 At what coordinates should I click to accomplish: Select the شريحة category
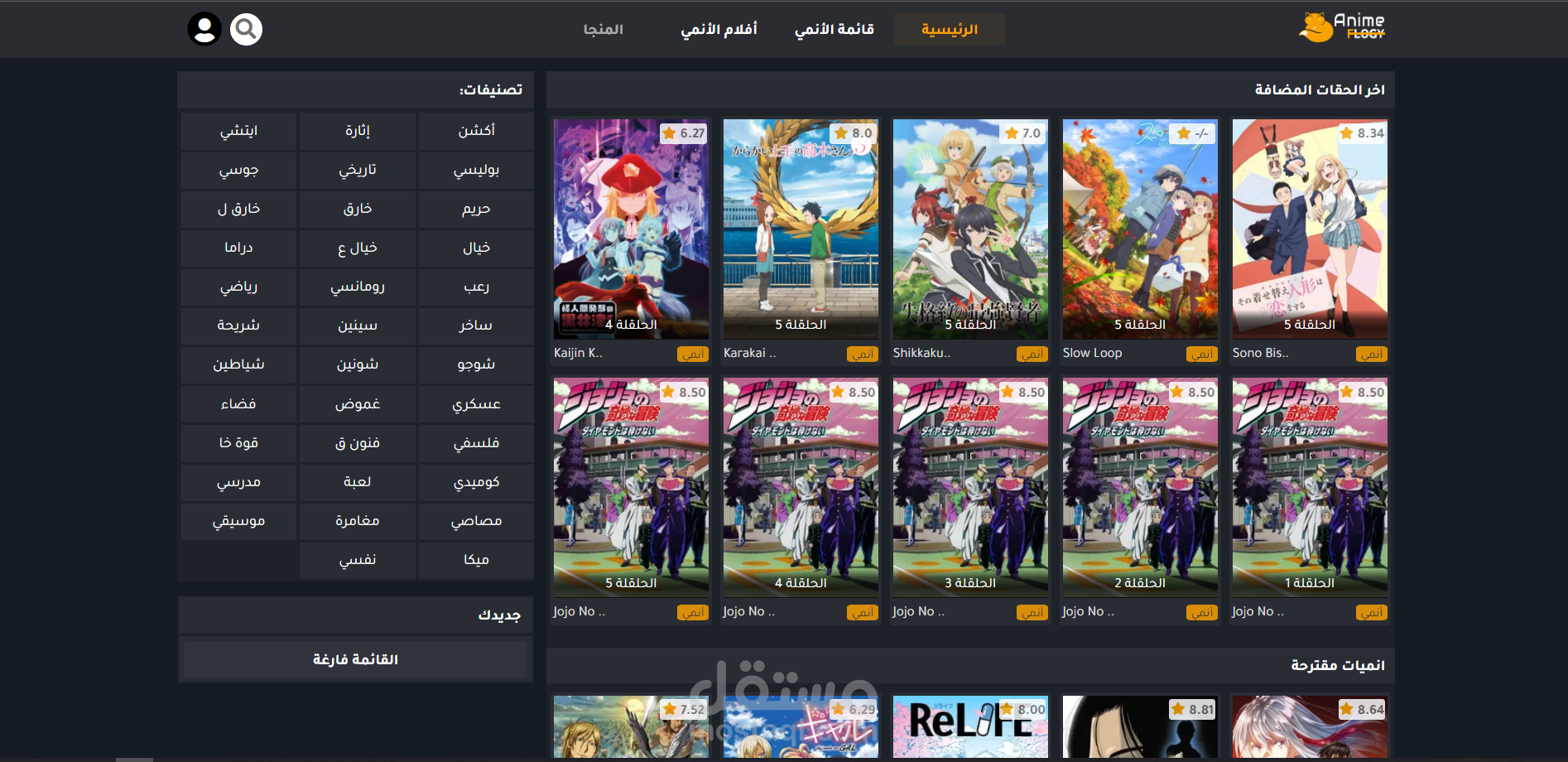point(238,326)
